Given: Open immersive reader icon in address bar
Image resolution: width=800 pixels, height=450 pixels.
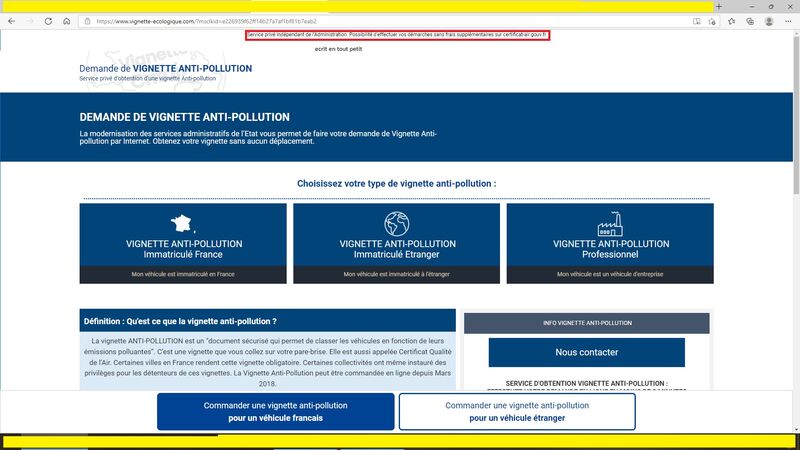Looking at the screenshot, I should pyautogui.click(x=696, y=21).
